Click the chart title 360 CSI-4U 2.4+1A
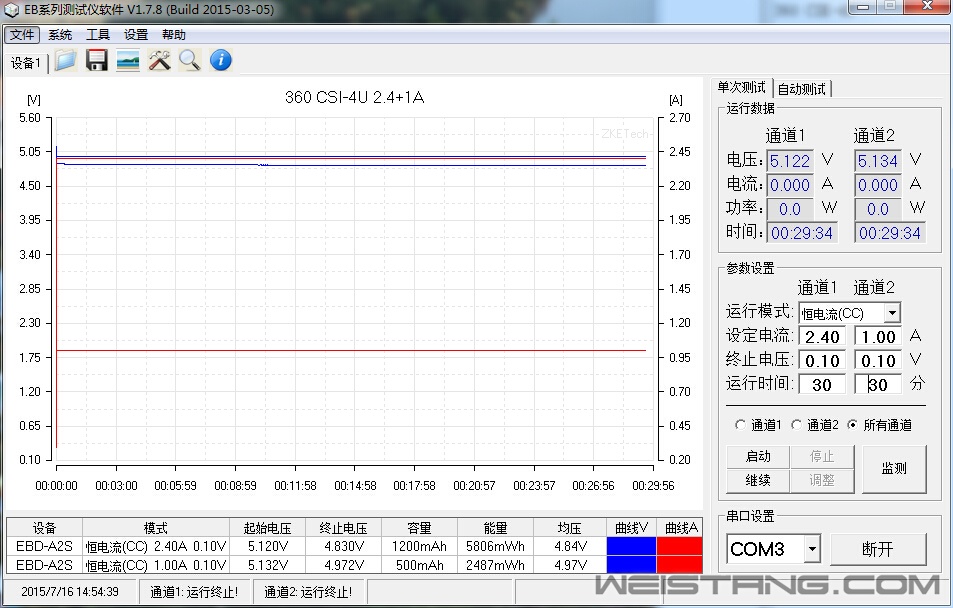 point(354,97)
